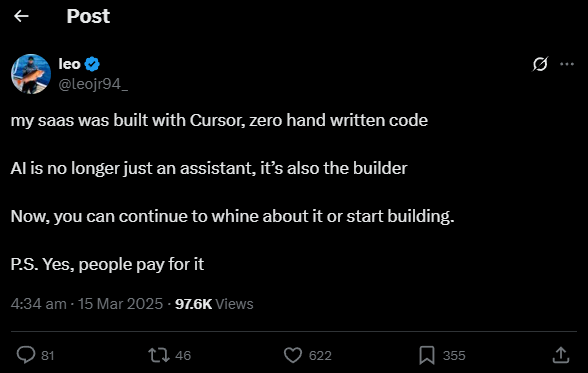588x373 pixels.
Task: Click the repost count 46
Action: [183, 355]
